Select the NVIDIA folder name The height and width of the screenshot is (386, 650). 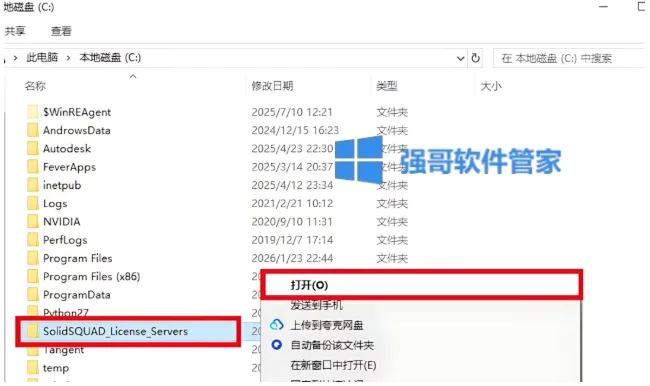click(61, 221)
